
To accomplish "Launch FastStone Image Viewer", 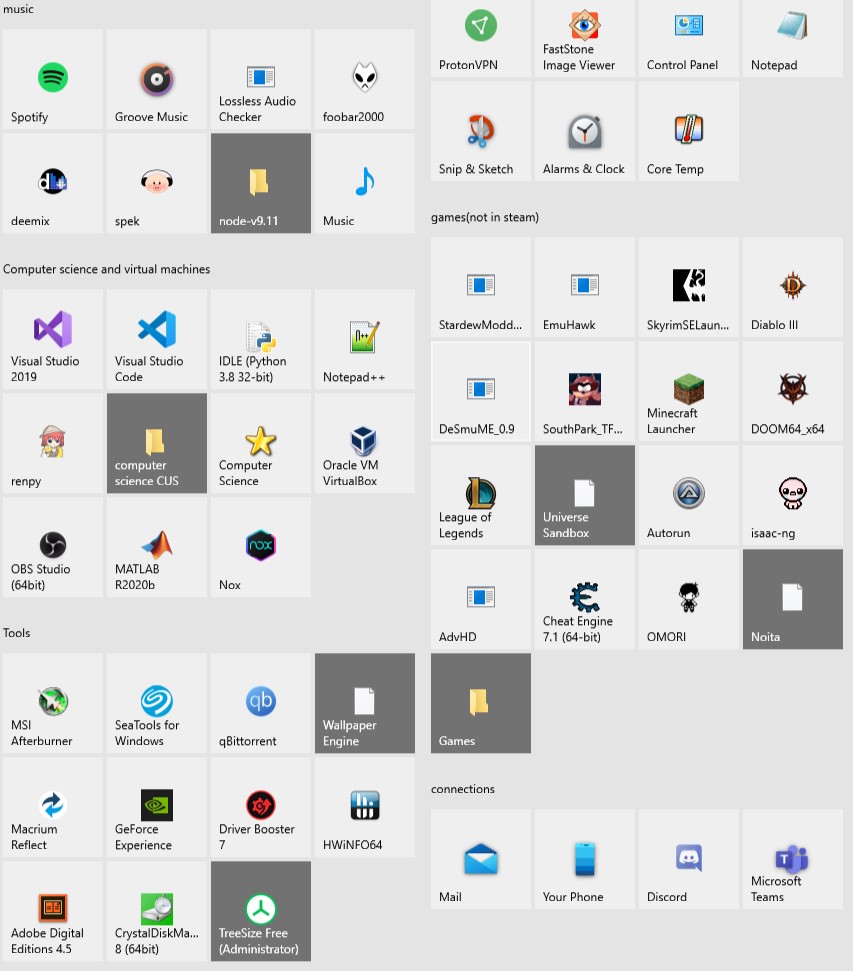I will 585,38.
